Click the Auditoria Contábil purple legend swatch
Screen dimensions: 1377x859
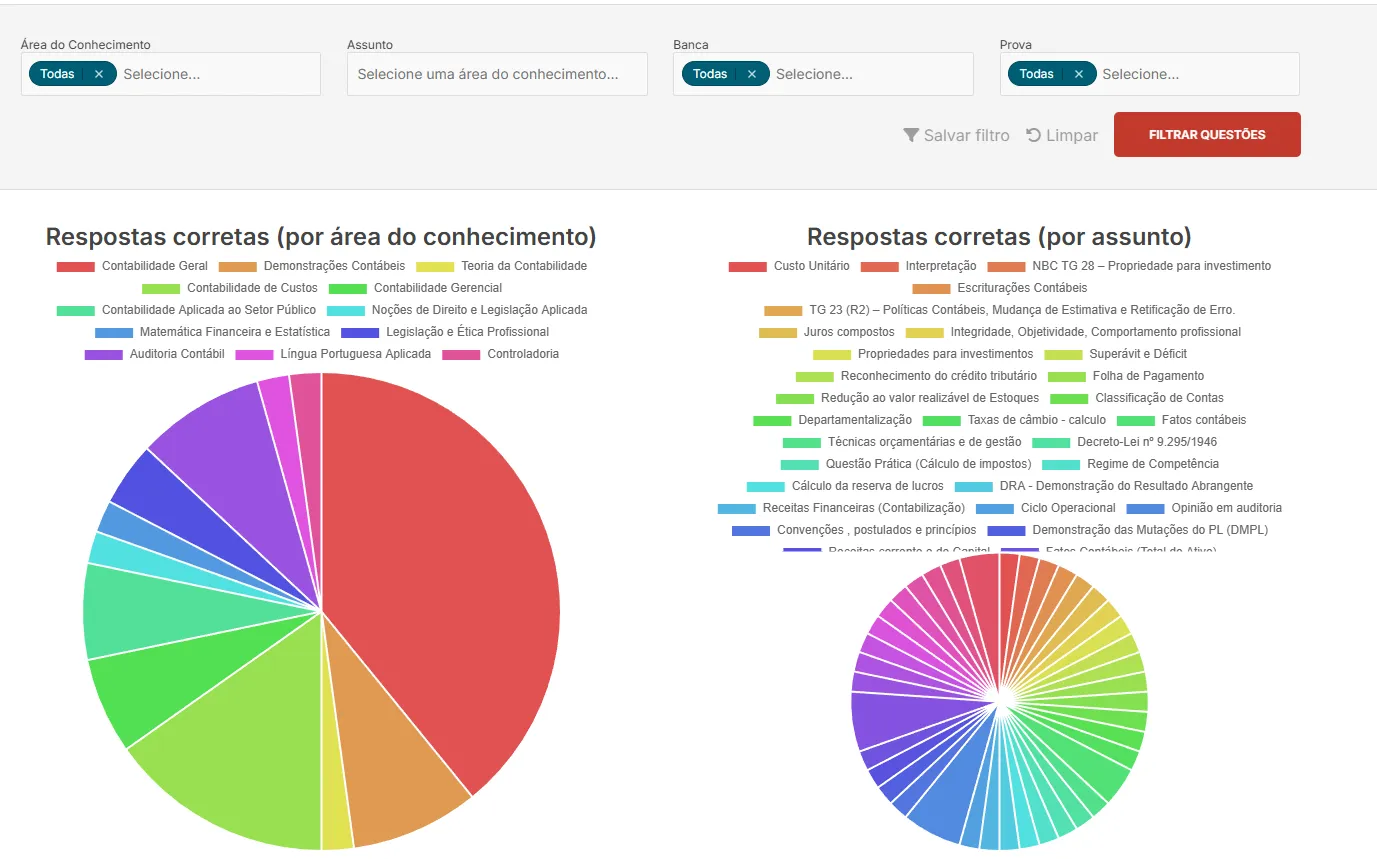103,354
